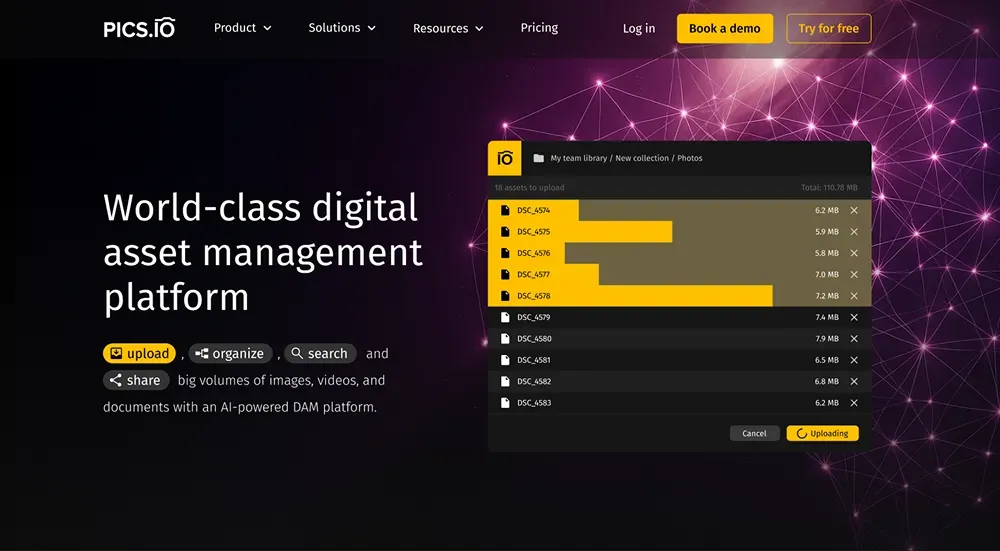The image size is (1000, 551).
Task: Click the file icon for DSC_4583
Action: pos(505,402)
